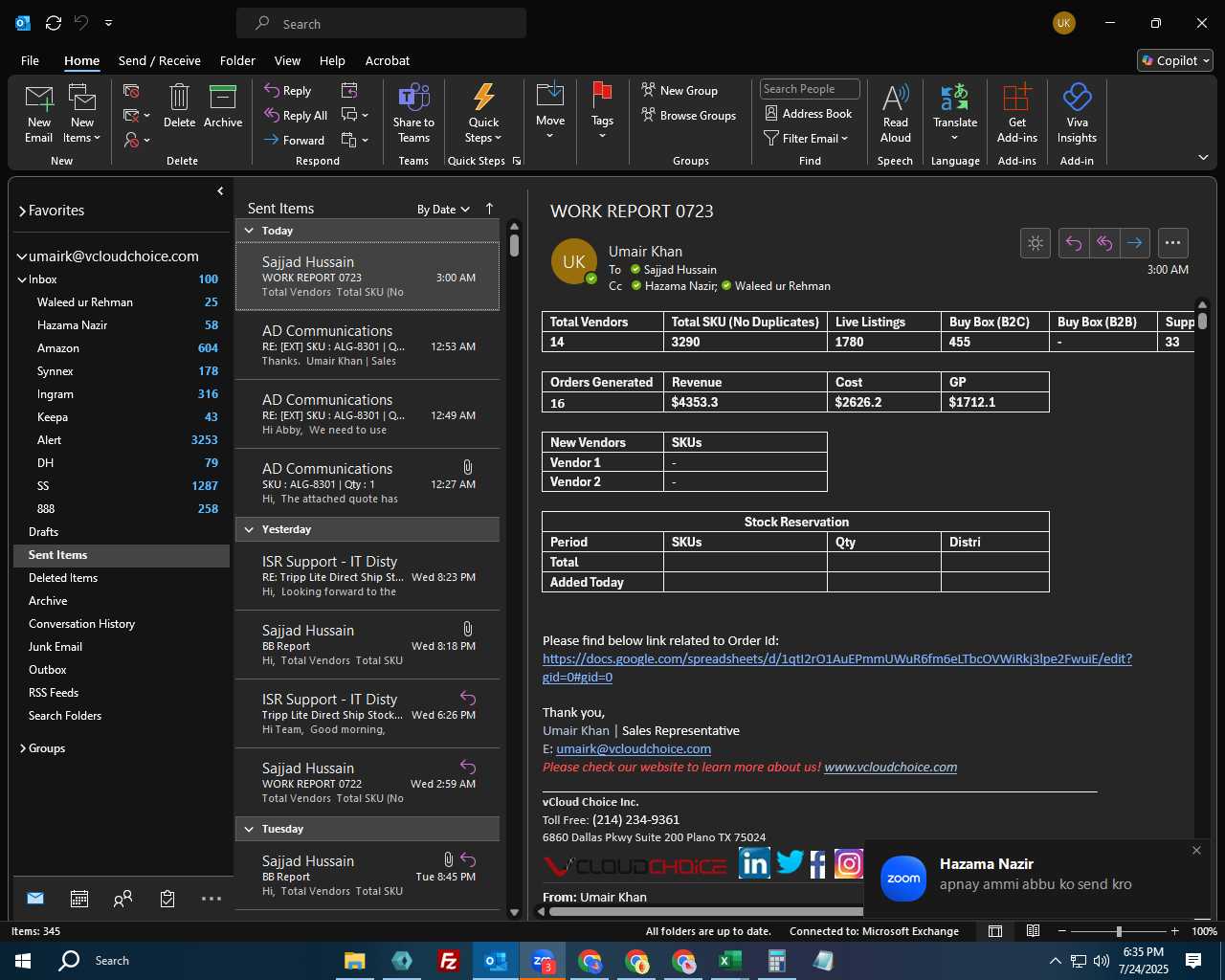Click Reply All arrow in reading pane
This screenshot has width=1225, height=980.
click(1104, 243)
